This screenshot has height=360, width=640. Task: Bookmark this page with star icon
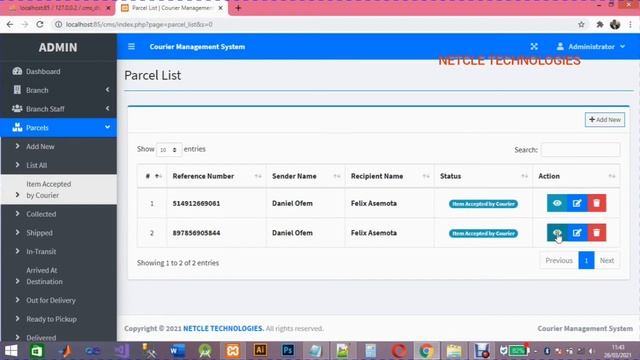click(x=581, y=24)
